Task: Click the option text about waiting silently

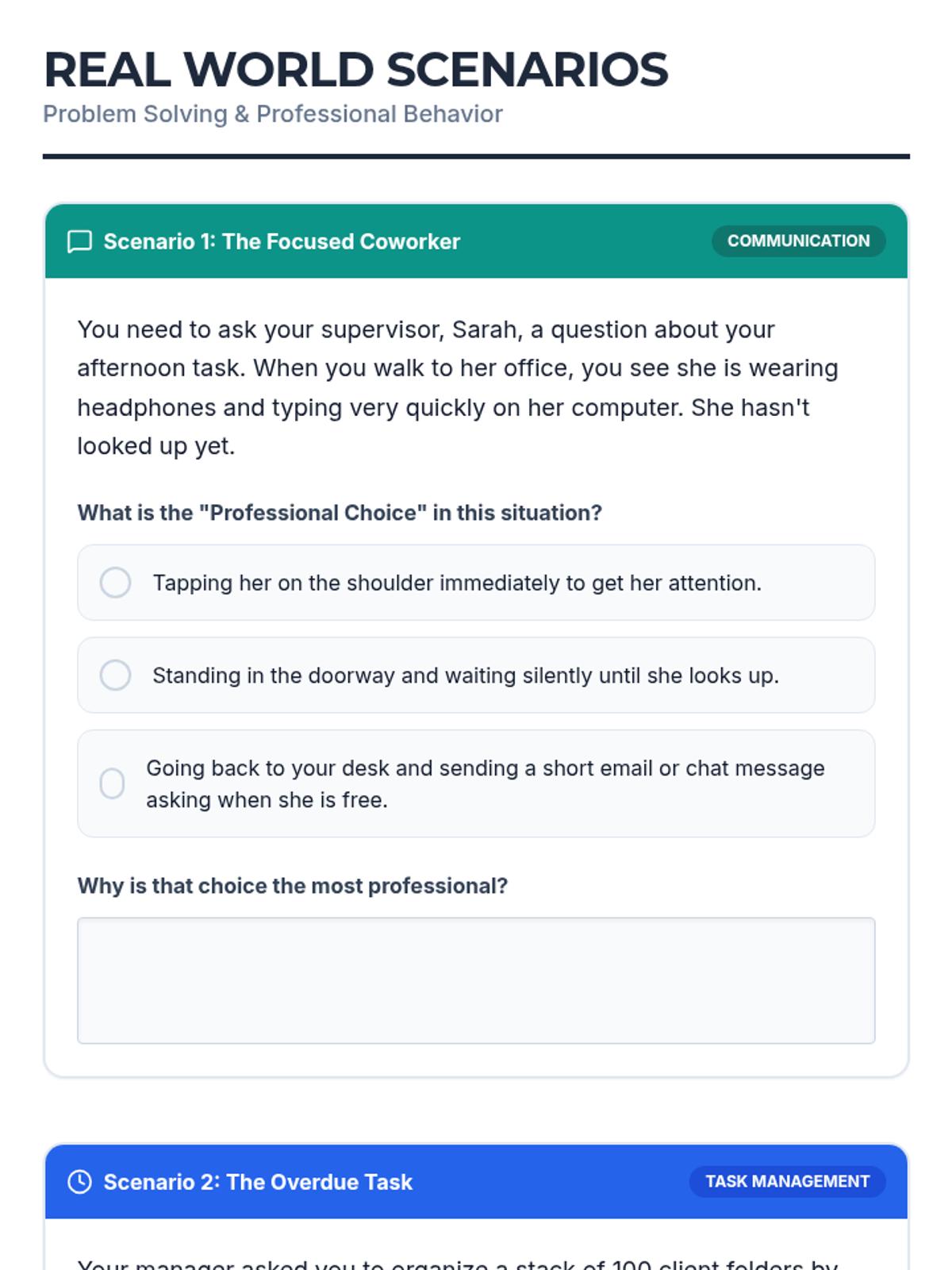Action: tap(466, 675)
